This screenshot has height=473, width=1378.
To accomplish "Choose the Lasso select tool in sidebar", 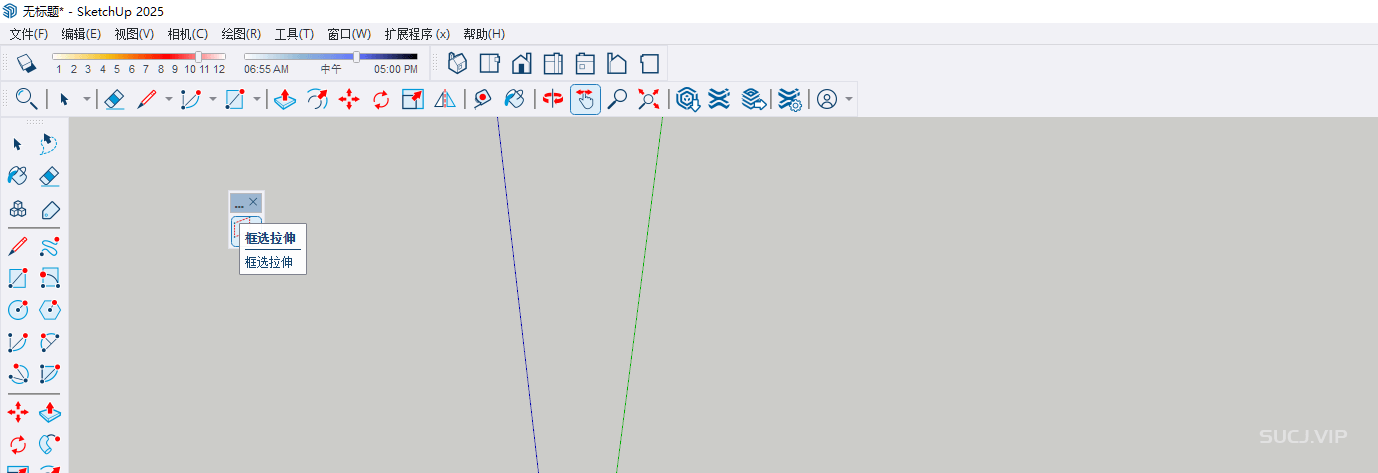I will [49, 144].
